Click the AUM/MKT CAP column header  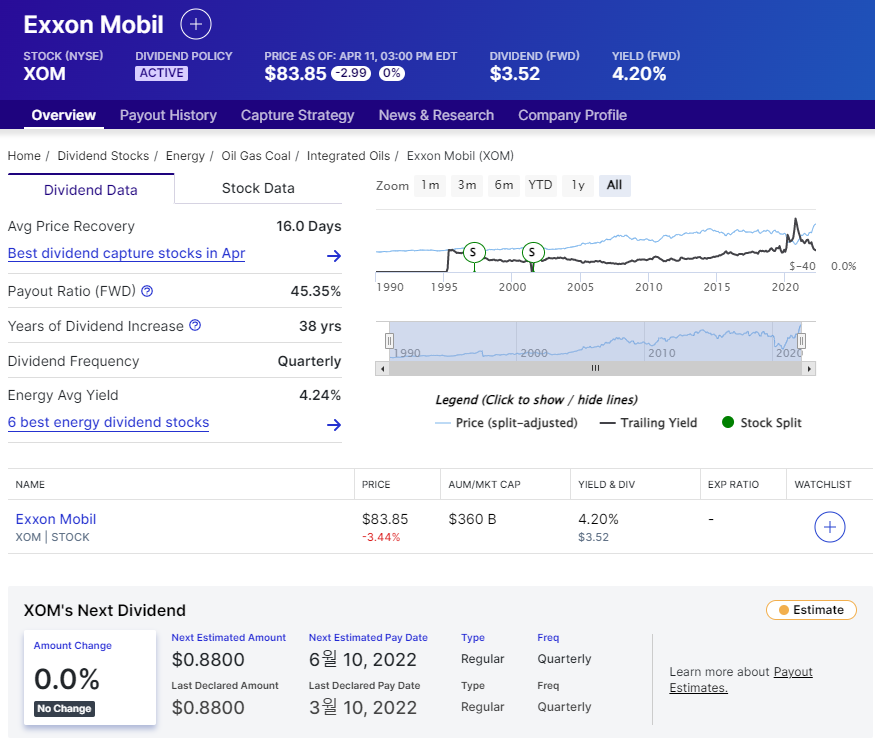(484, 484)
